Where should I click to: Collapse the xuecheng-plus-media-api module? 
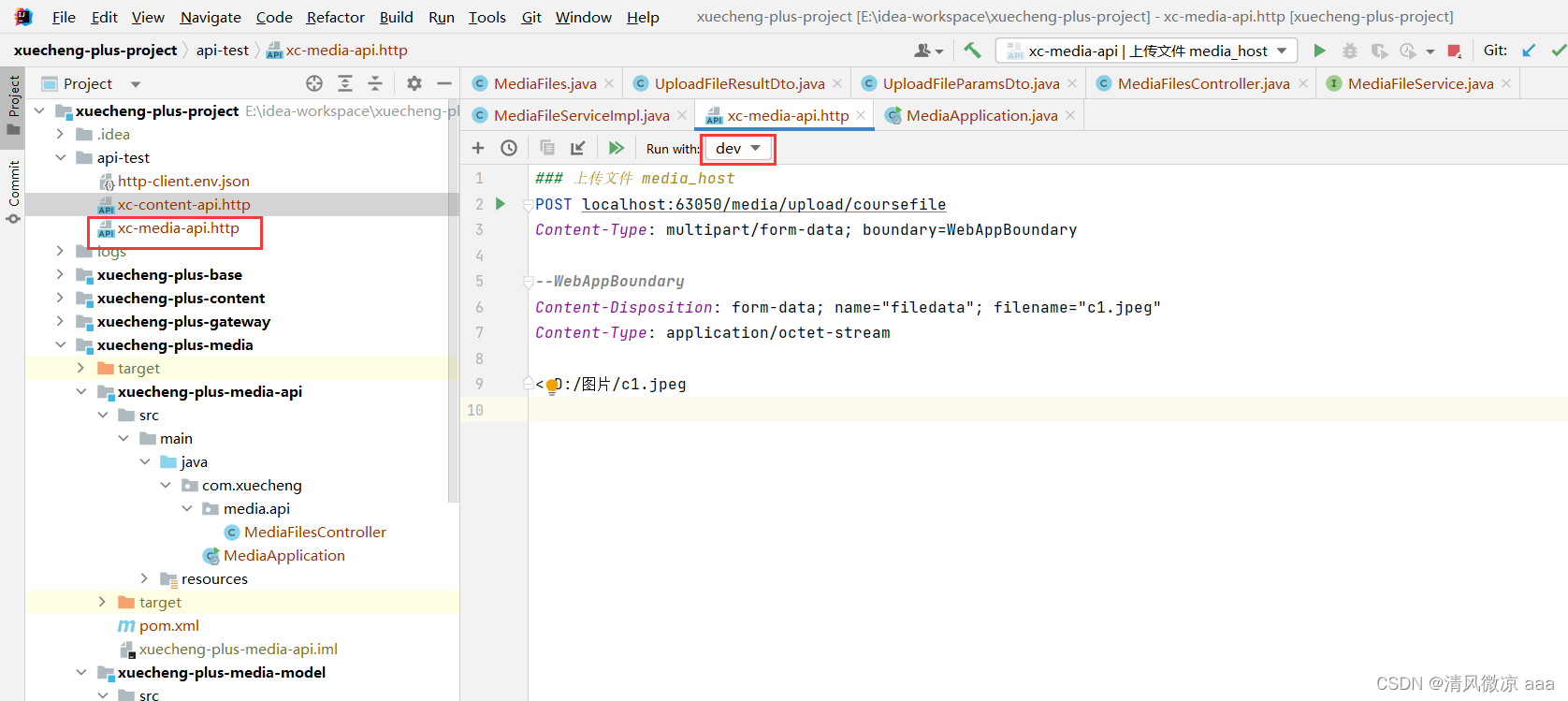81,391
